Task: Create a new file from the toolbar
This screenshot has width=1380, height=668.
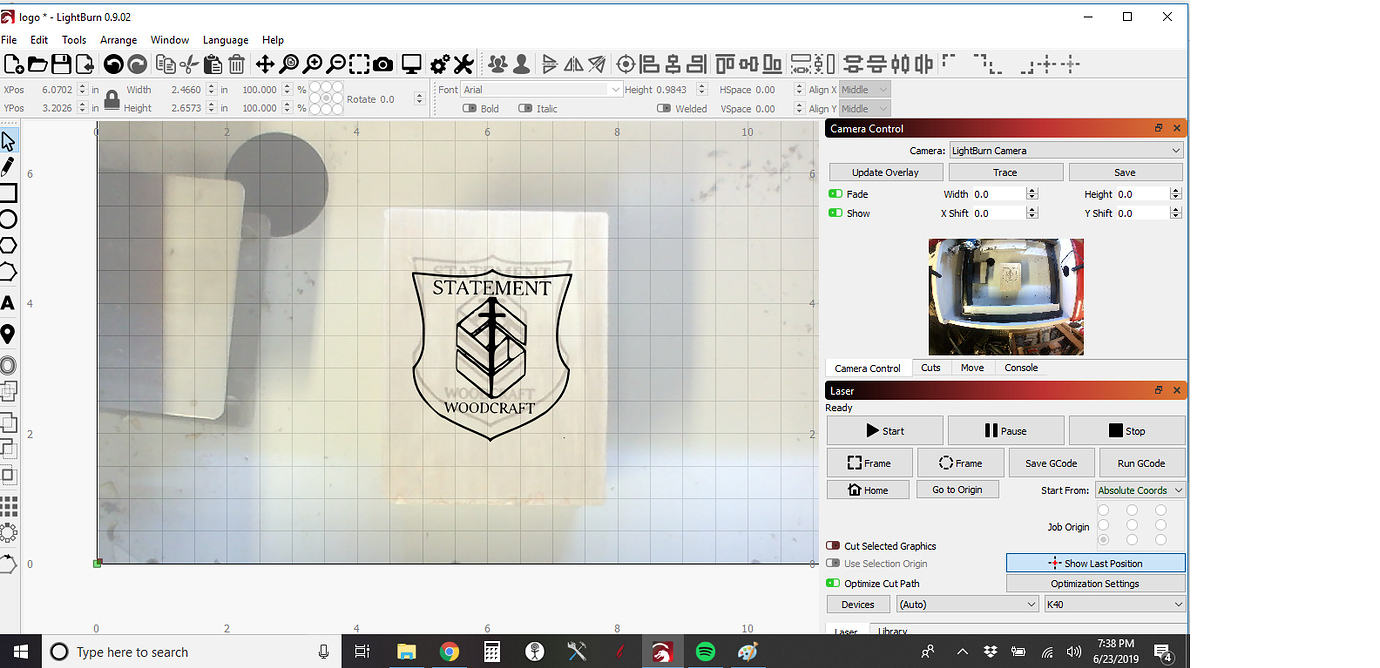Action: click(x=13, y=65)
